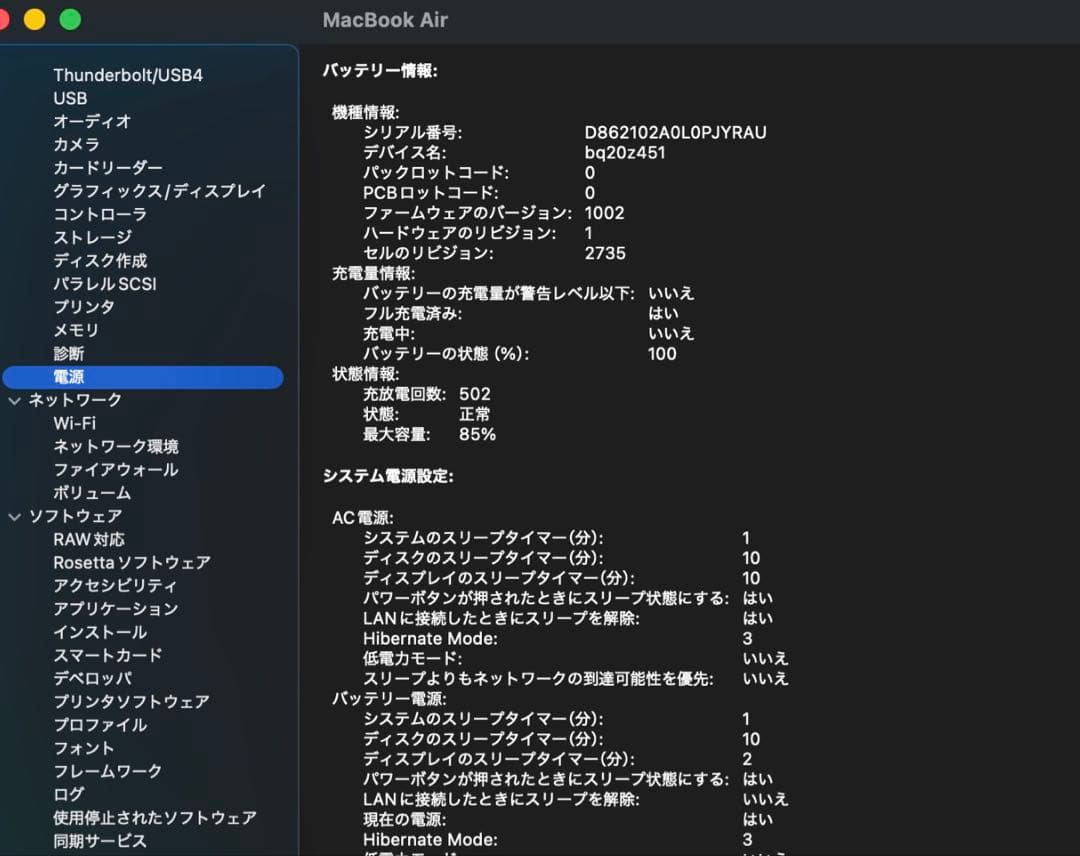1080x856 pixels.
Task: Select カードリーダー in the sidebar
Action: click(x=108, y=168)
